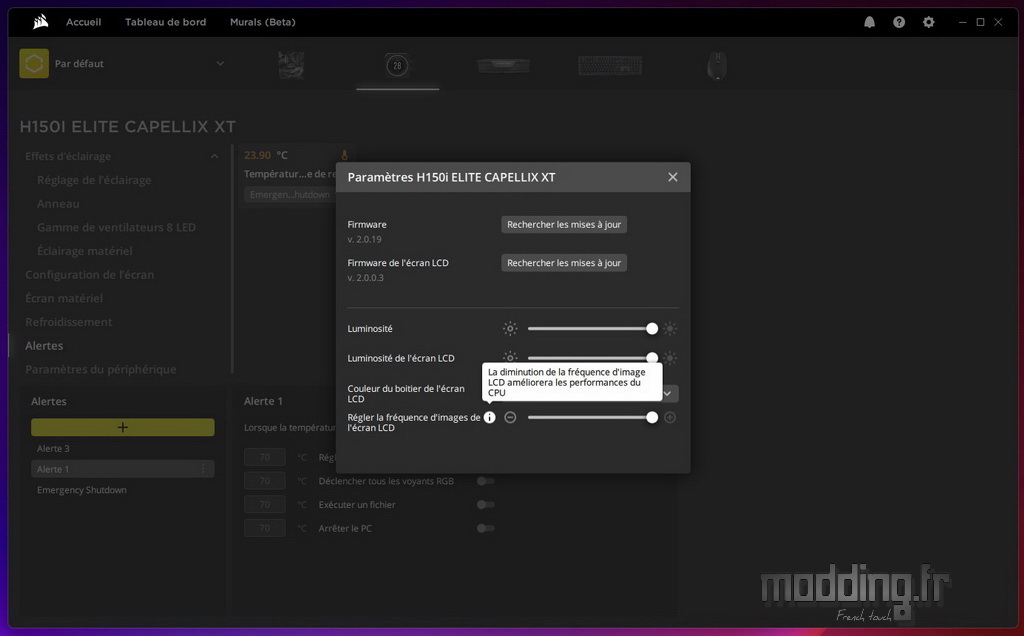Open the notifications bell
This screenshot has height=636, width=1024.
[869, 22]
